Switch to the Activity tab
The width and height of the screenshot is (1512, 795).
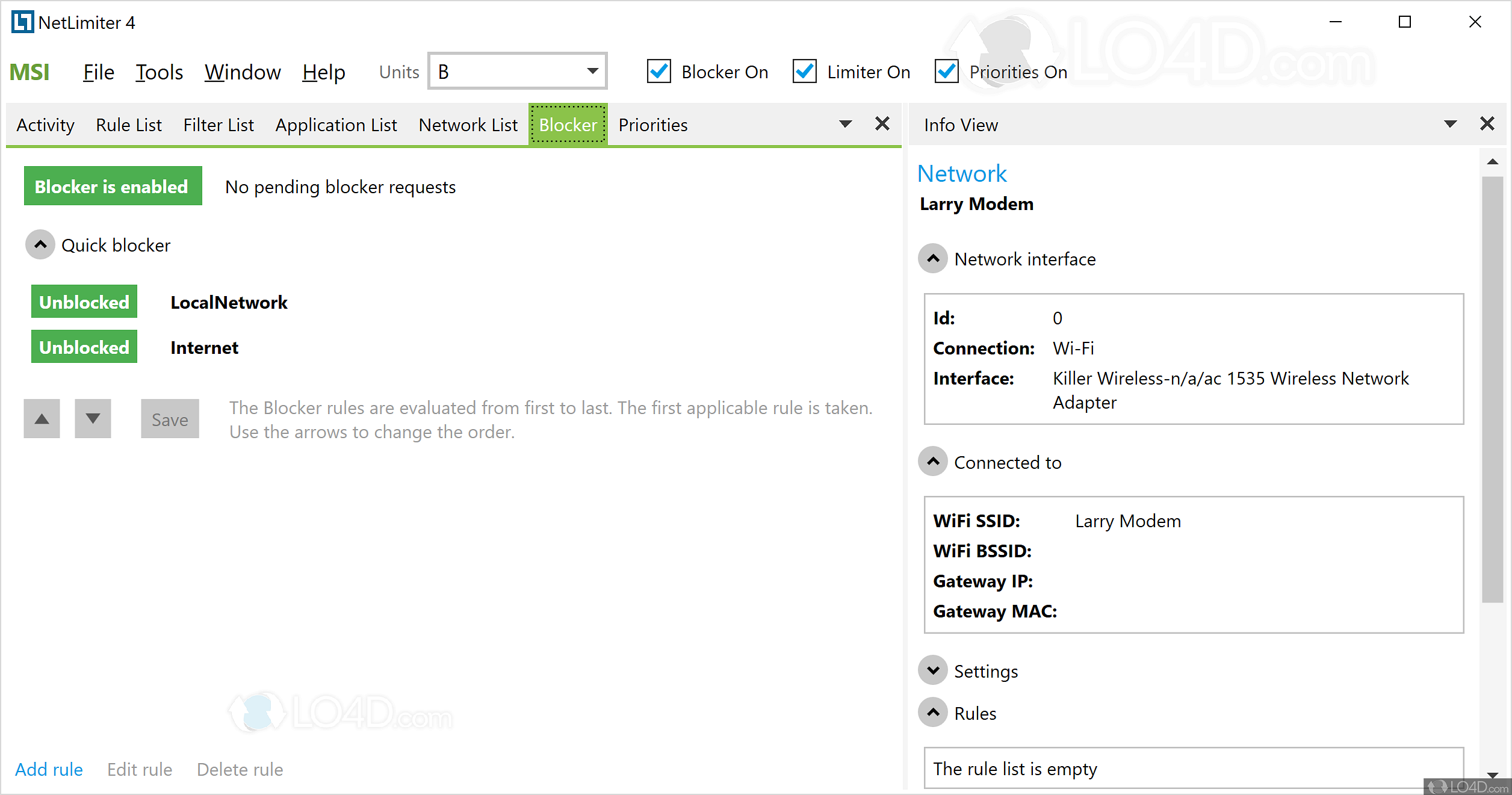[46, 125]
